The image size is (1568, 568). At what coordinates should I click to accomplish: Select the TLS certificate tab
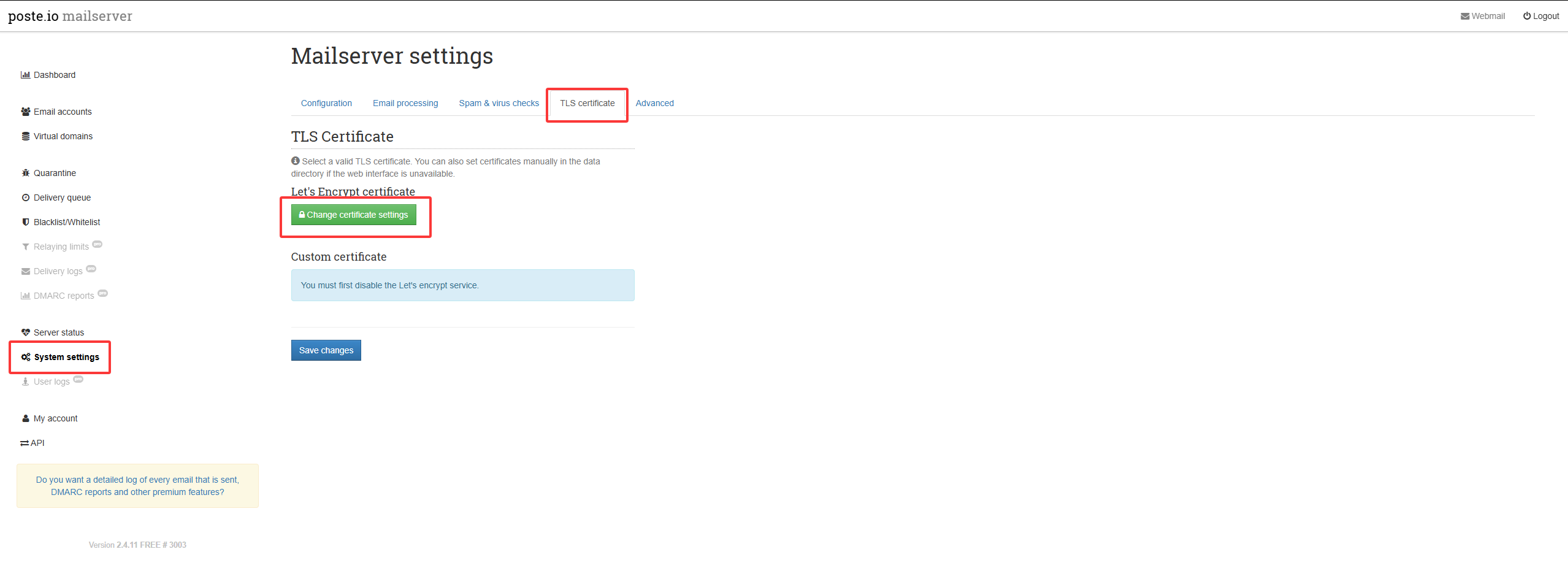[587, 103]
